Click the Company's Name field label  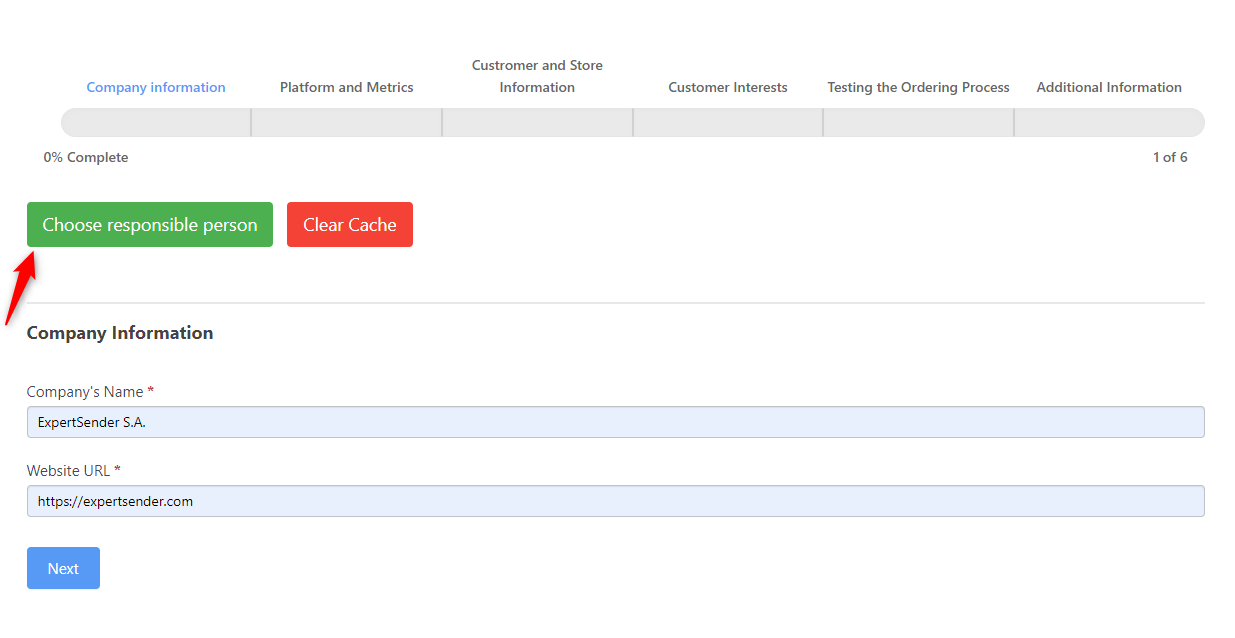point(85,391)
